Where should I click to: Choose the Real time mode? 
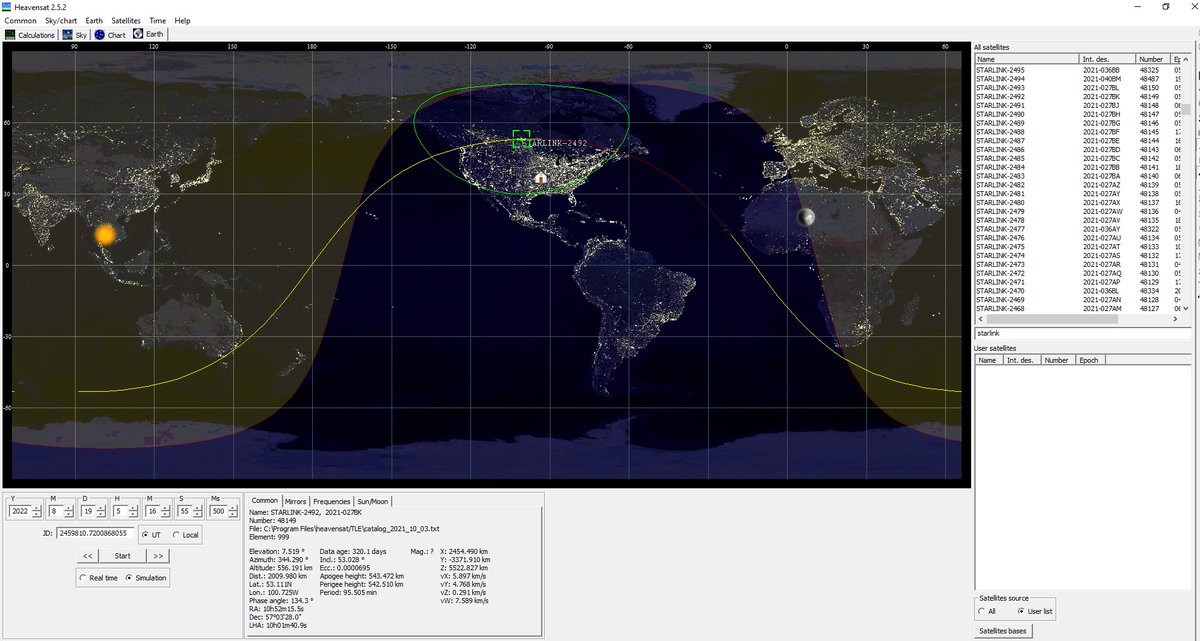[100, 578]
